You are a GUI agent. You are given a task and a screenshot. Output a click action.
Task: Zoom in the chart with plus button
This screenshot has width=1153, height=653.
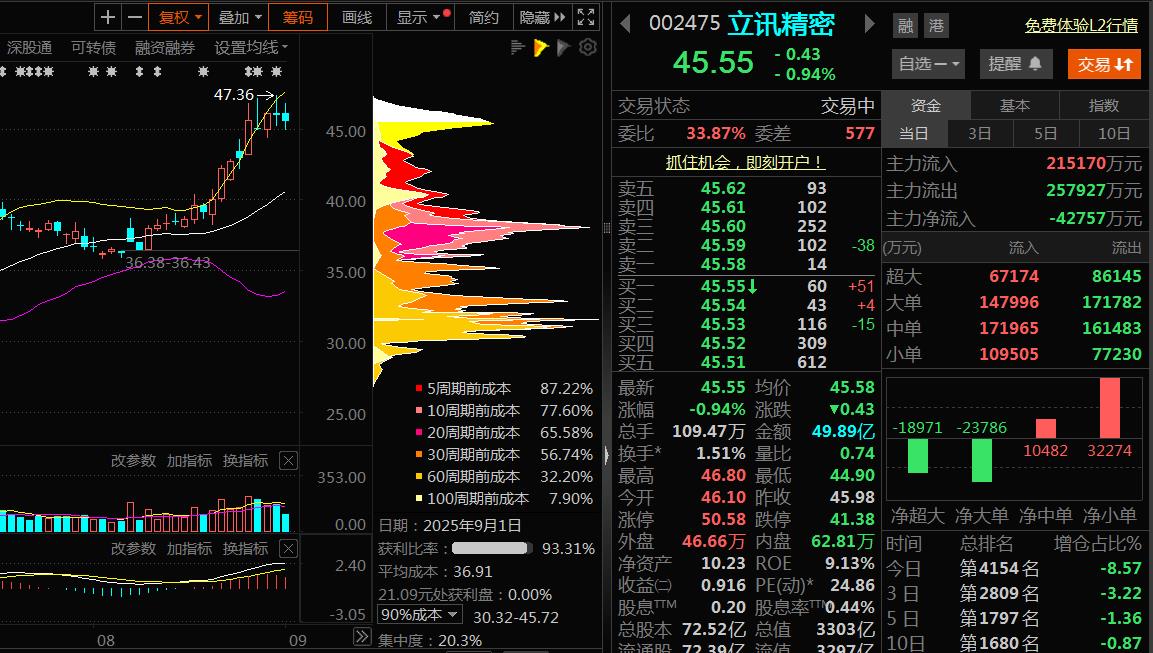pos(108,17)
